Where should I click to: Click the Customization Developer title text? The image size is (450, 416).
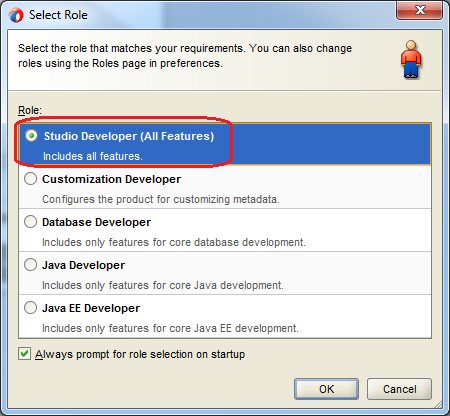click(x=111, y=179)
